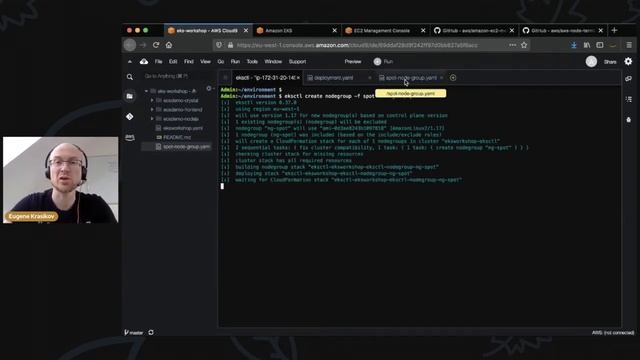Open the Window menu
This screenshot has width=640, height=360.
coord(273,62)
